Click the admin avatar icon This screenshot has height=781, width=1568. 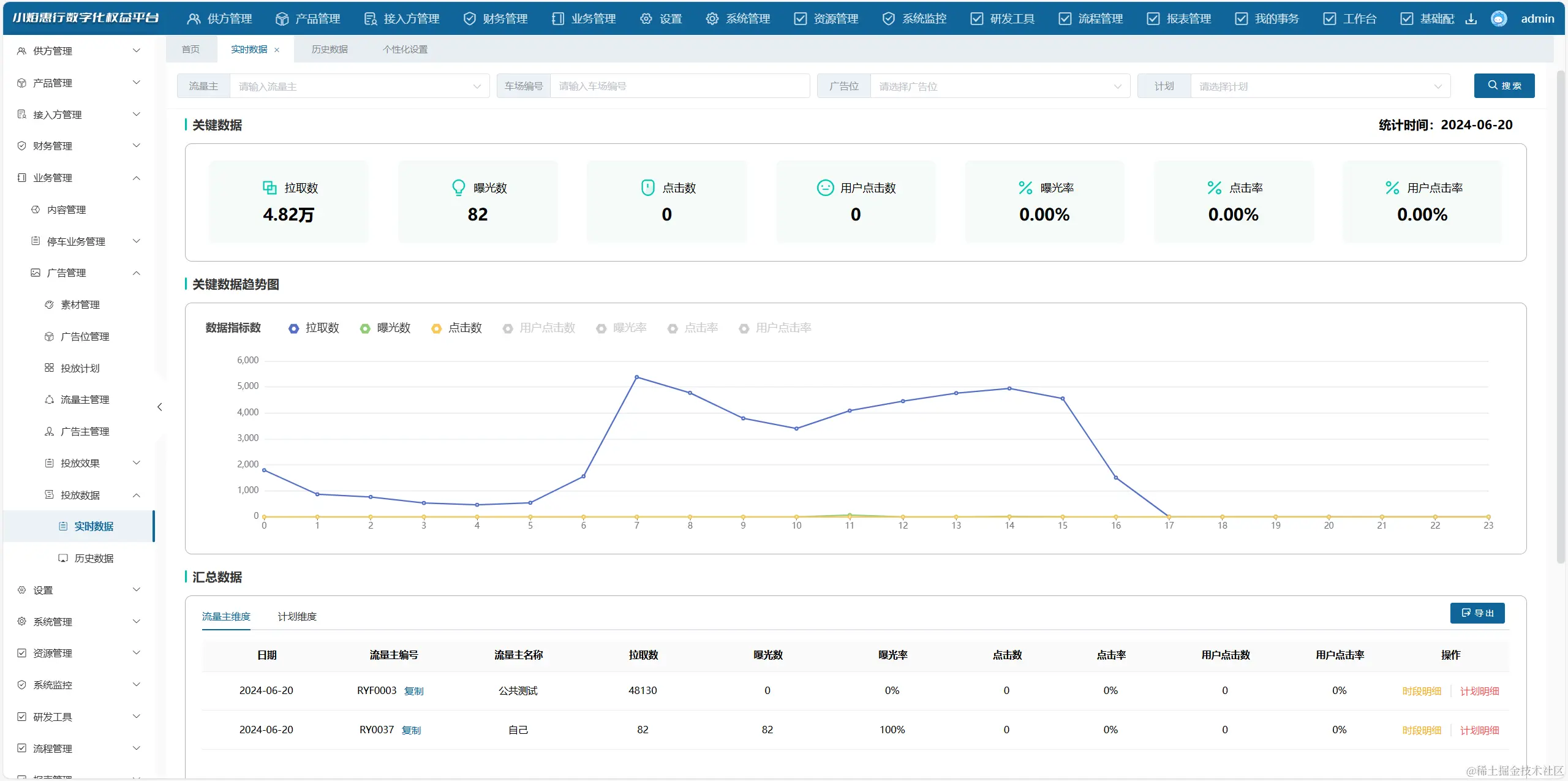(1498, 19)
